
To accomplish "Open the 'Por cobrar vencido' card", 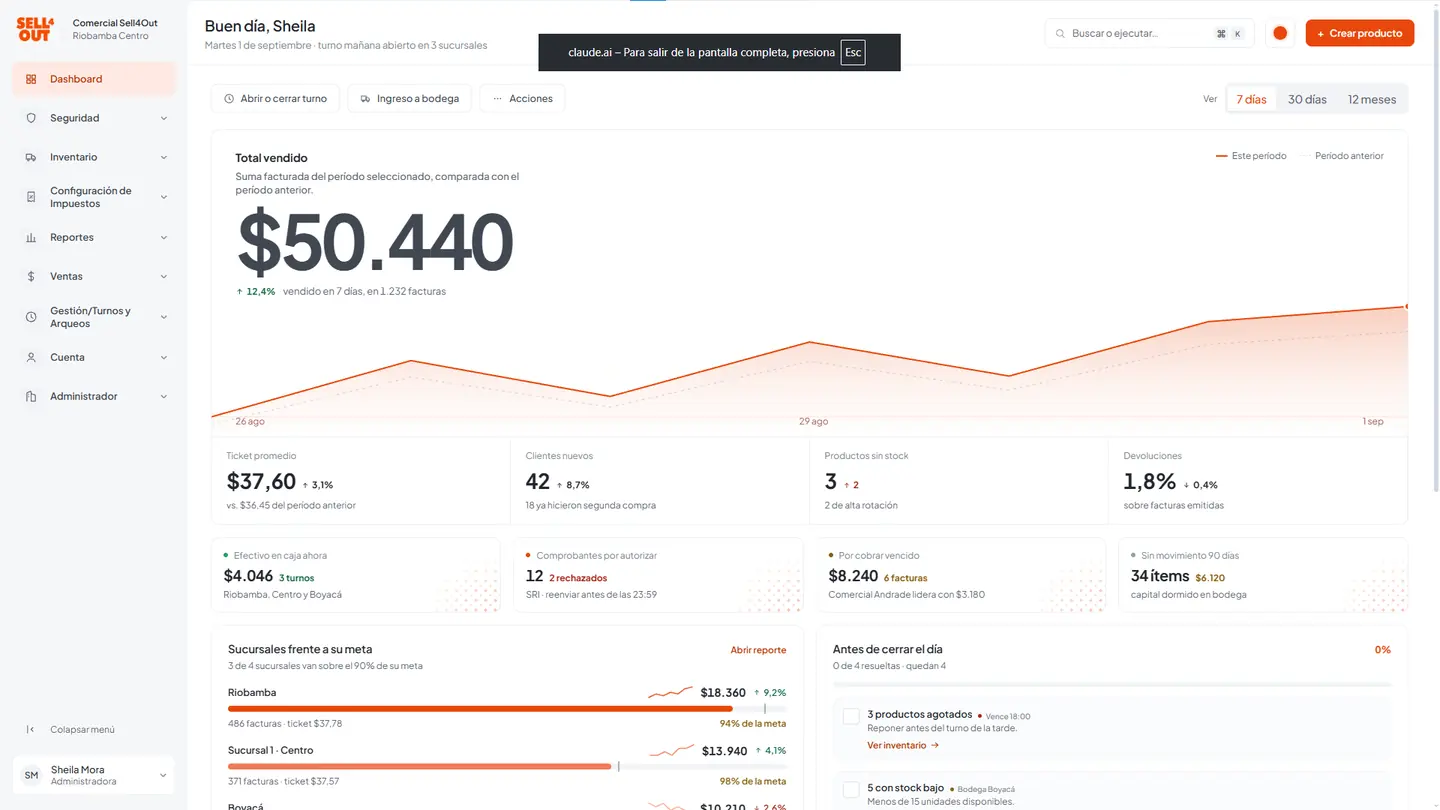I will click(x=961, y=575).
